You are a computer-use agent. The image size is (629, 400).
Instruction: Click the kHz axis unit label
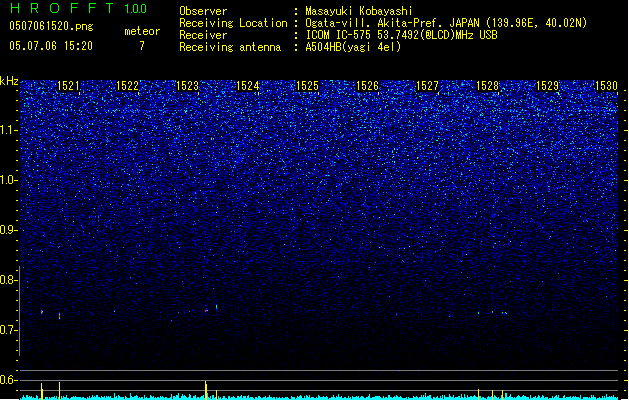[9, 81]
